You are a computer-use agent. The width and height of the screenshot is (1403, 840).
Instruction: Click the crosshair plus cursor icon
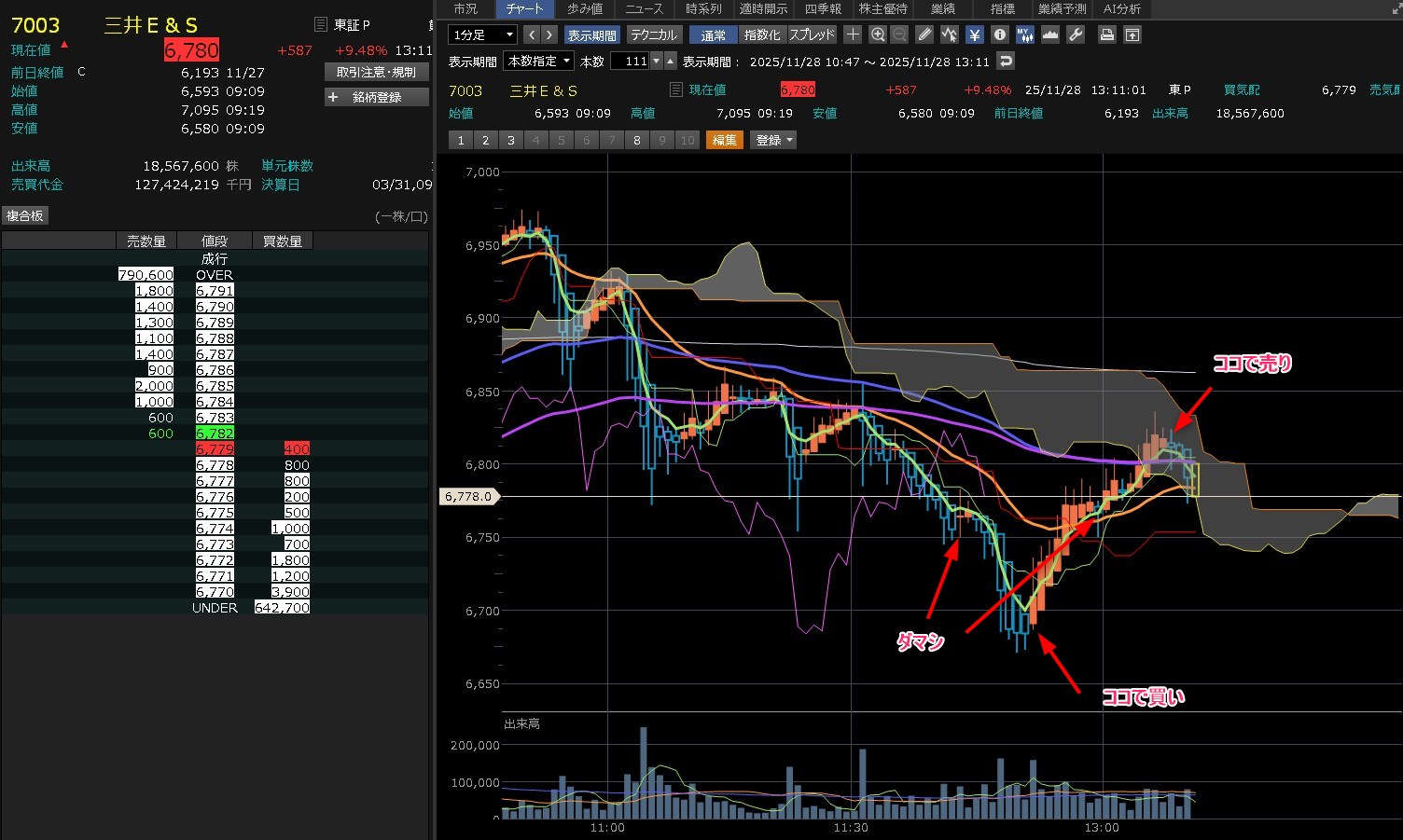pos(853,34)
